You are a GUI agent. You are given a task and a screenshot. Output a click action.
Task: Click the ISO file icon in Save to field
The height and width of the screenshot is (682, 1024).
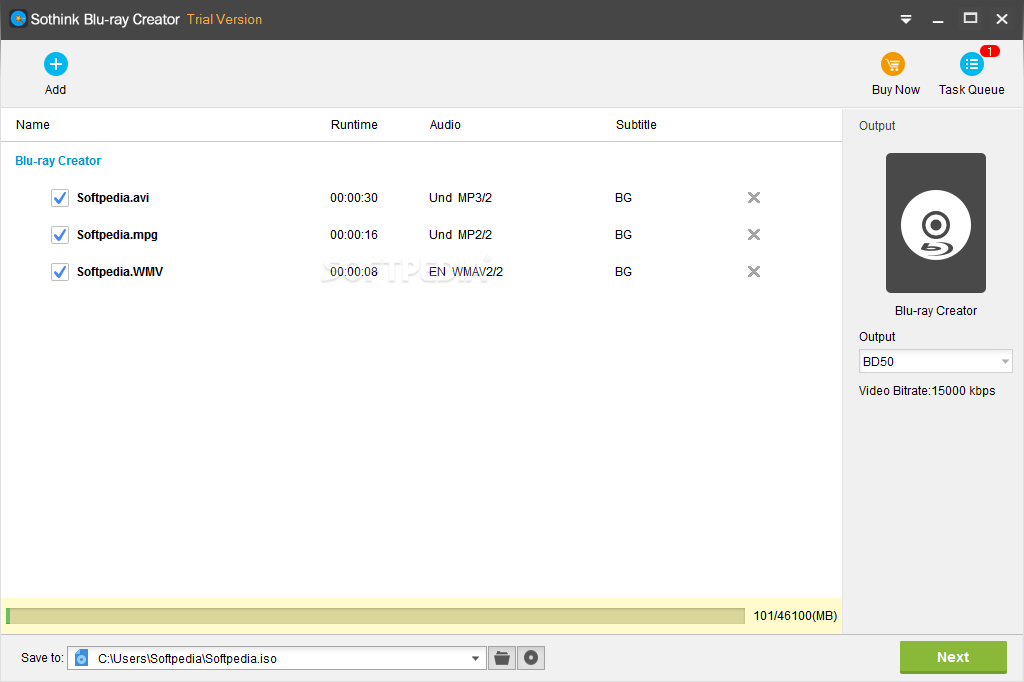click(x=81, y=658)
